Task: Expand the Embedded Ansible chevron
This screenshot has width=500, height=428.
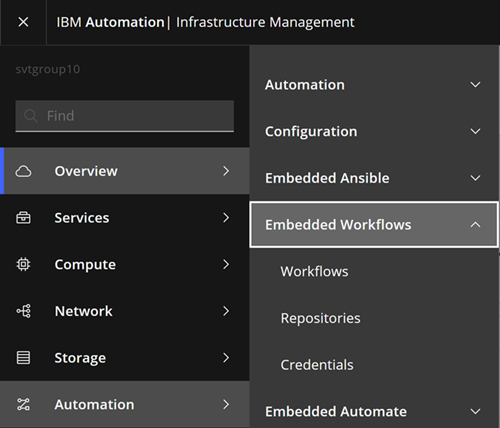Action: [475, 178]
